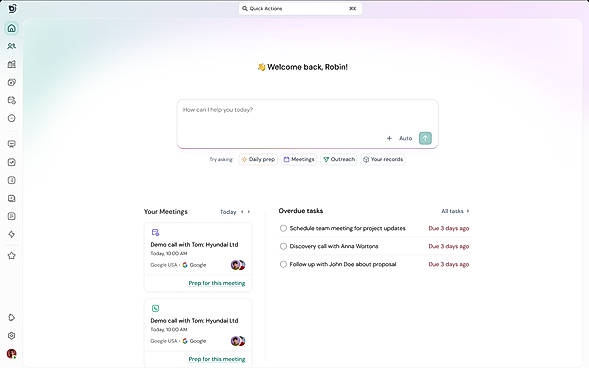Click the 'Your Meetings' heading

point(166,212)
